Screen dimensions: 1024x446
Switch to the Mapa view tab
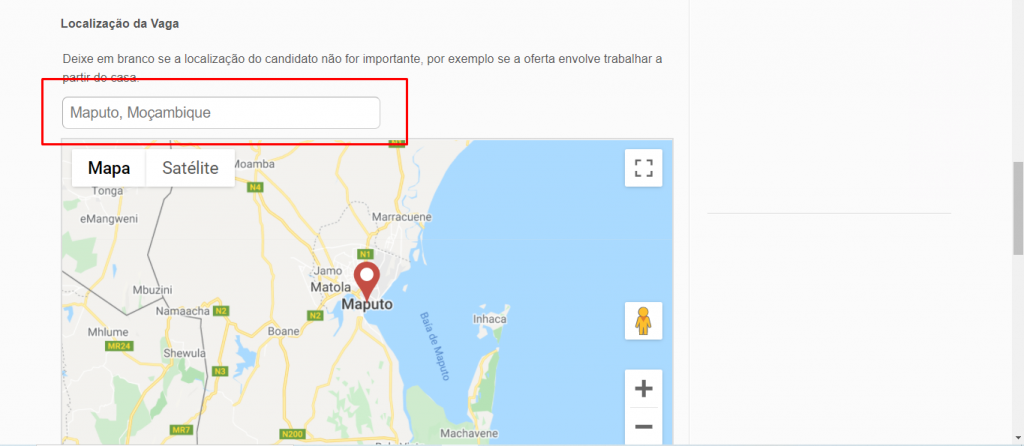coord(109,168)
